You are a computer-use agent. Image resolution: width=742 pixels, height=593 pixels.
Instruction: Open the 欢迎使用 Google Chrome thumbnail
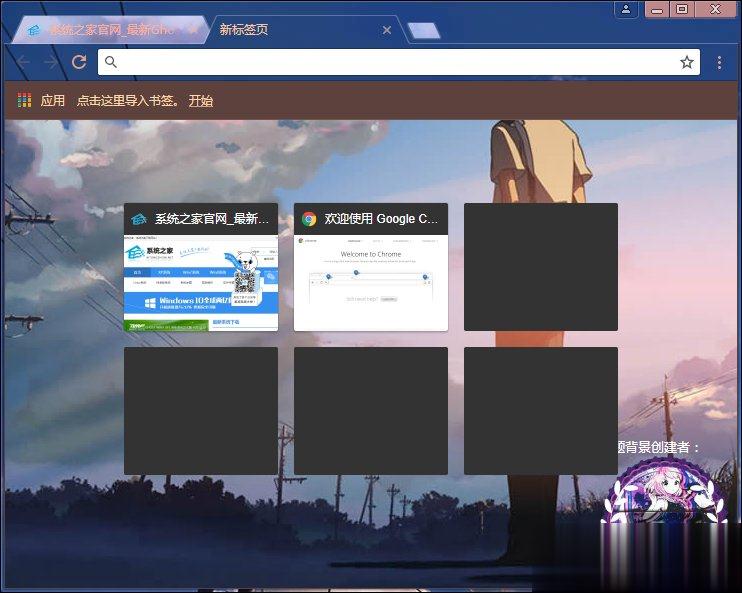[371, 267]
